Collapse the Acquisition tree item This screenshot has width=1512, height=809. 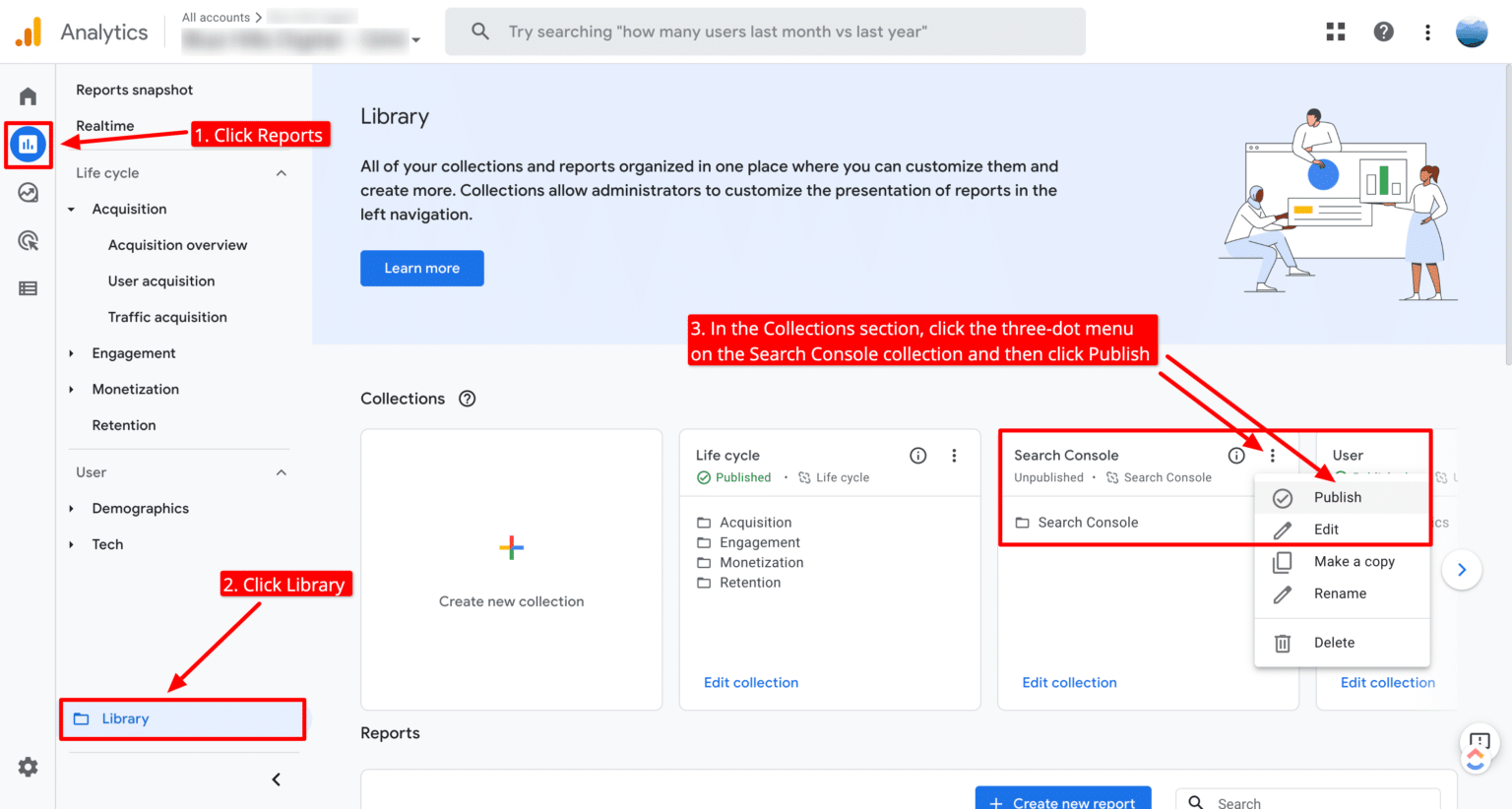[x=71, y=210]
